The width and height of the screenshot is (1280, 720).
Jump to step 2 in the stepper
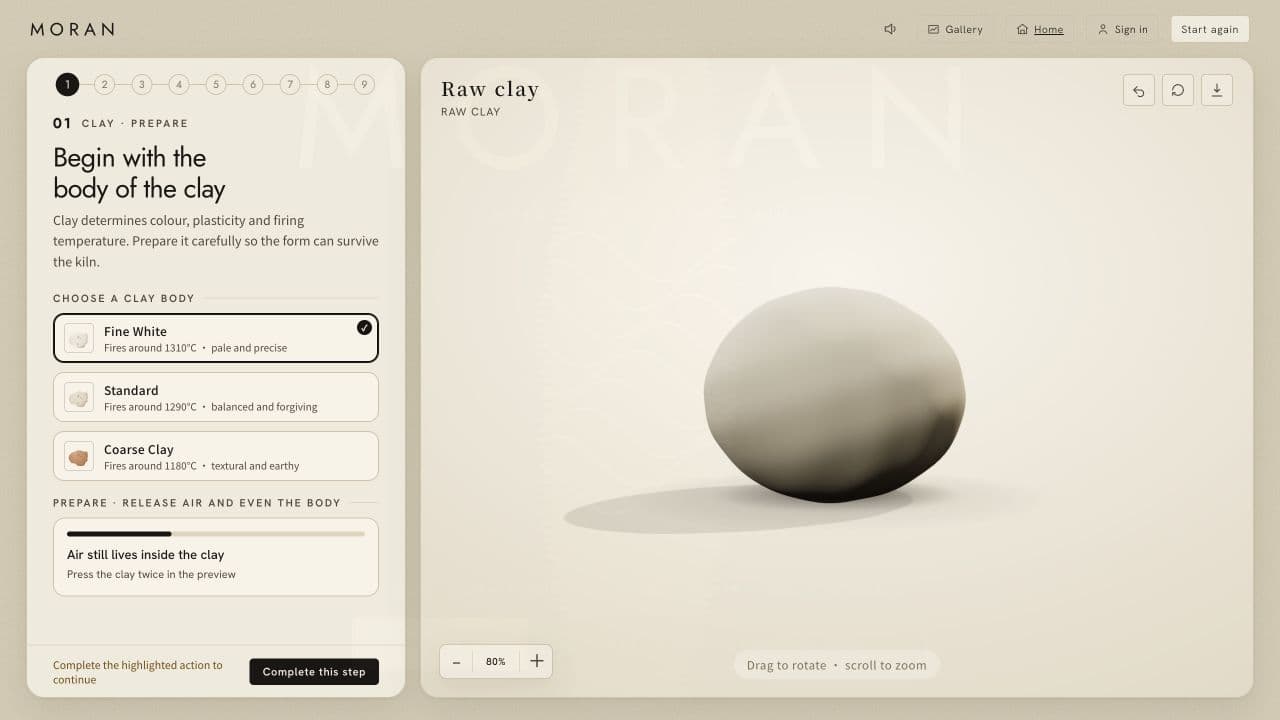click(x=104, y=85)
